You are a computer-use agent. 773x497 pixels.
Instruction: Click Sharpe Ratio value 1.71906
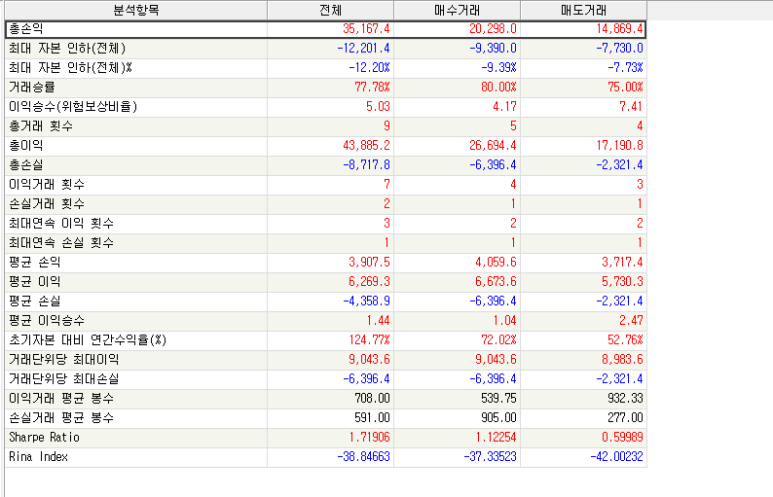tap(369, 437)
